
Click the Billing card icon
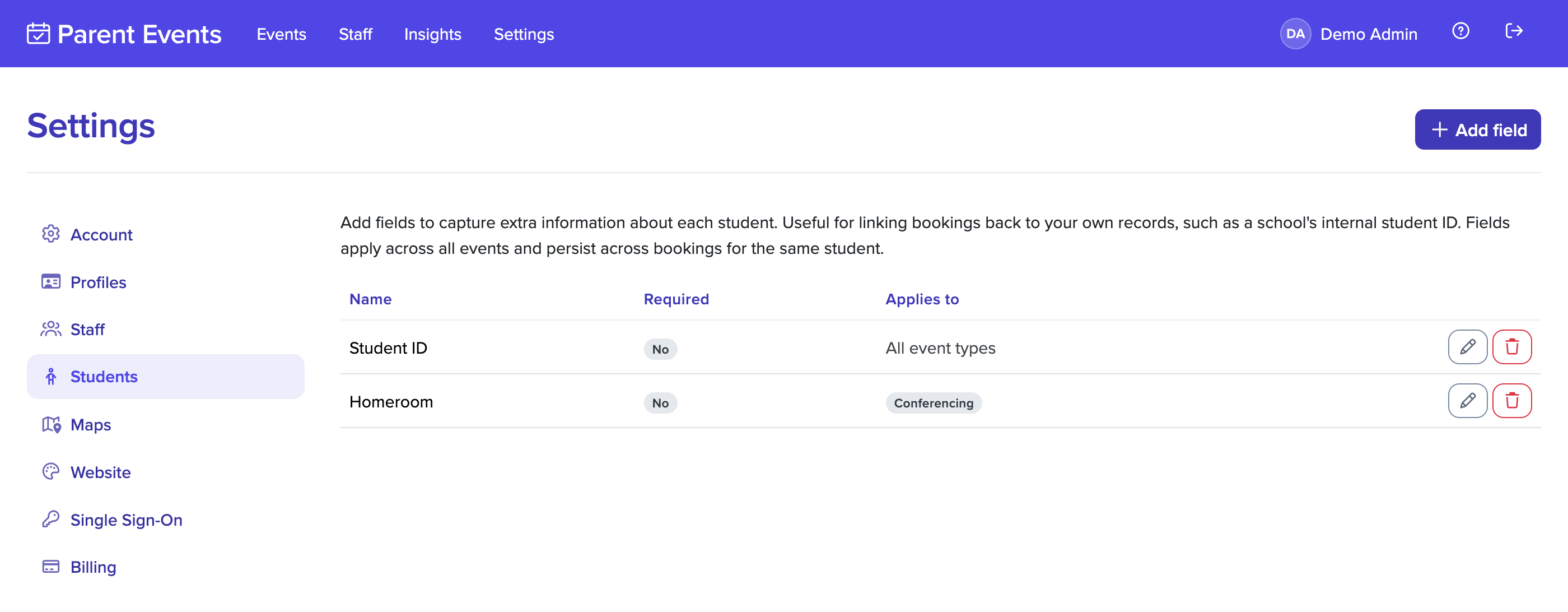[50, 567]
